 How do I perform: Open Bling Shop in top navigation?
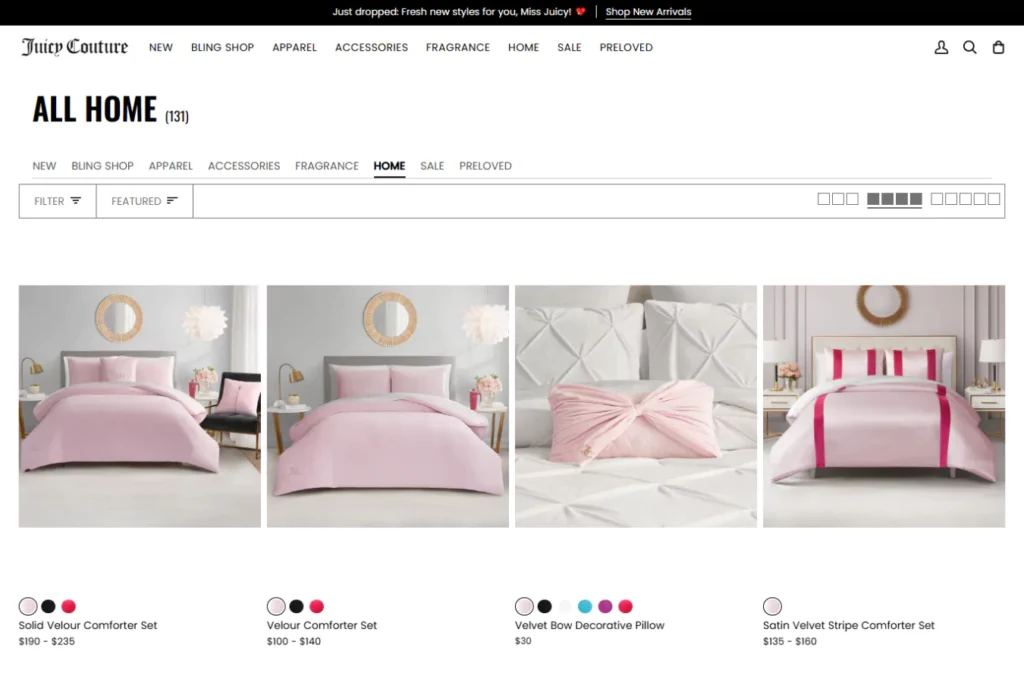pyautogui.click(x=222, y=47)
